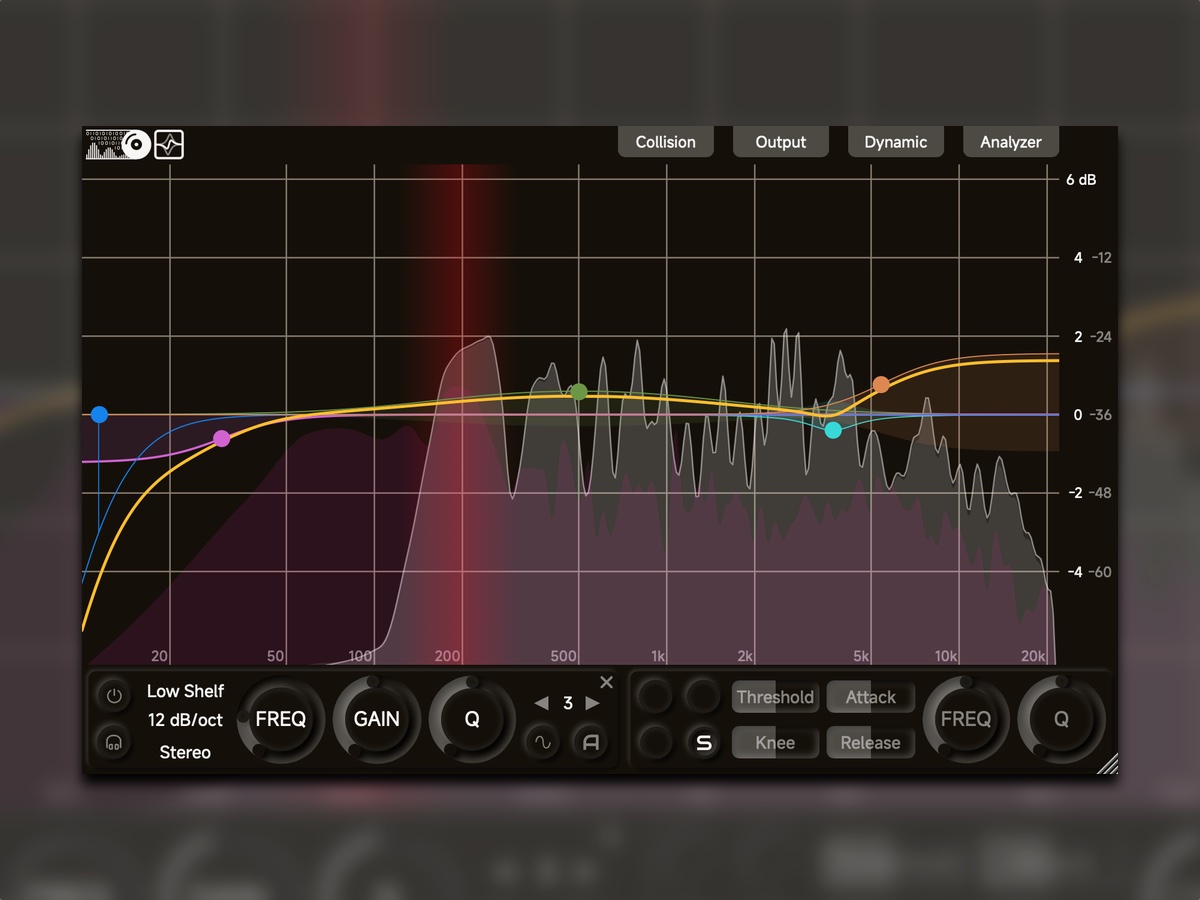Click the GAIN knob for the current band
Screen dimensions: 1200x900
(x=376, y=719)
